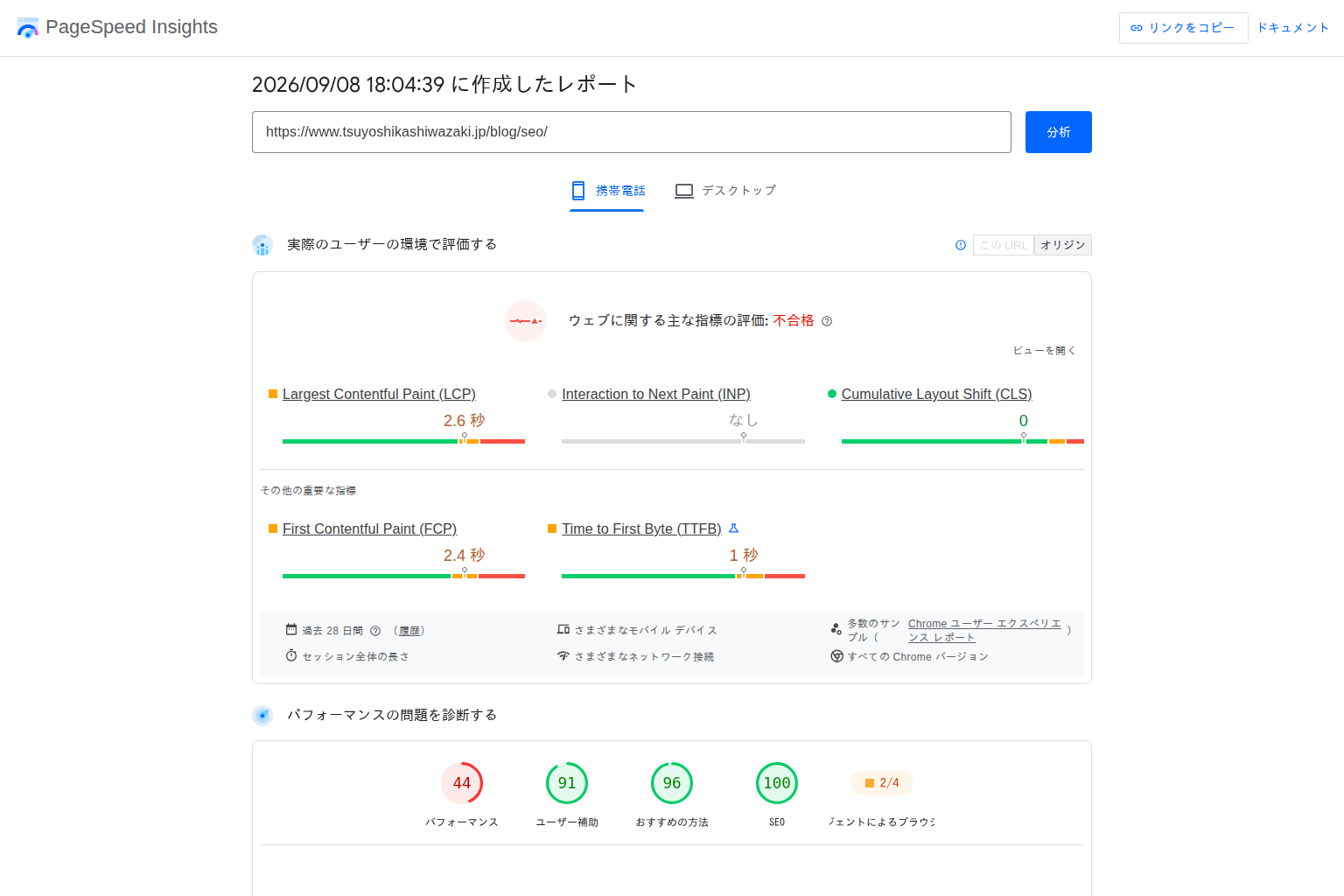Click the INP value なし
The height and width of the screenshot is (896, 1344).
(744, 421)
